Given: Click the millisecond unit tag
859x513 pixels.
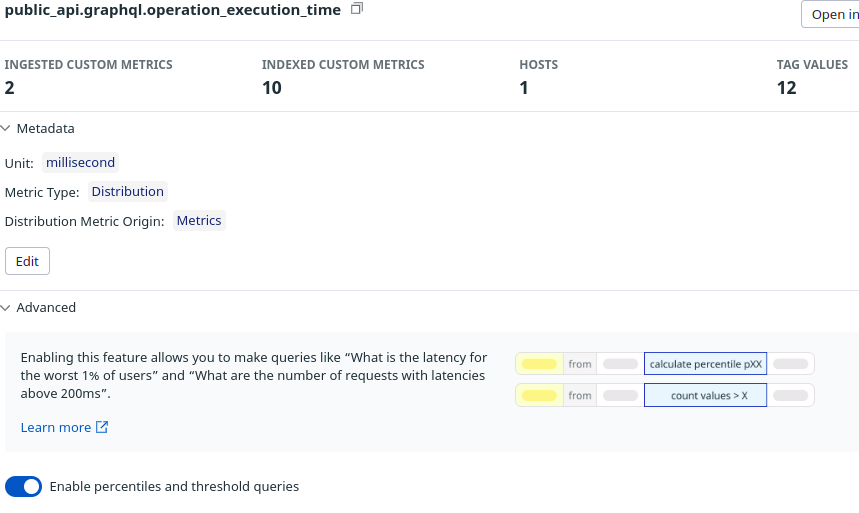Looking at the screenshot, I should tap(81, 162).
